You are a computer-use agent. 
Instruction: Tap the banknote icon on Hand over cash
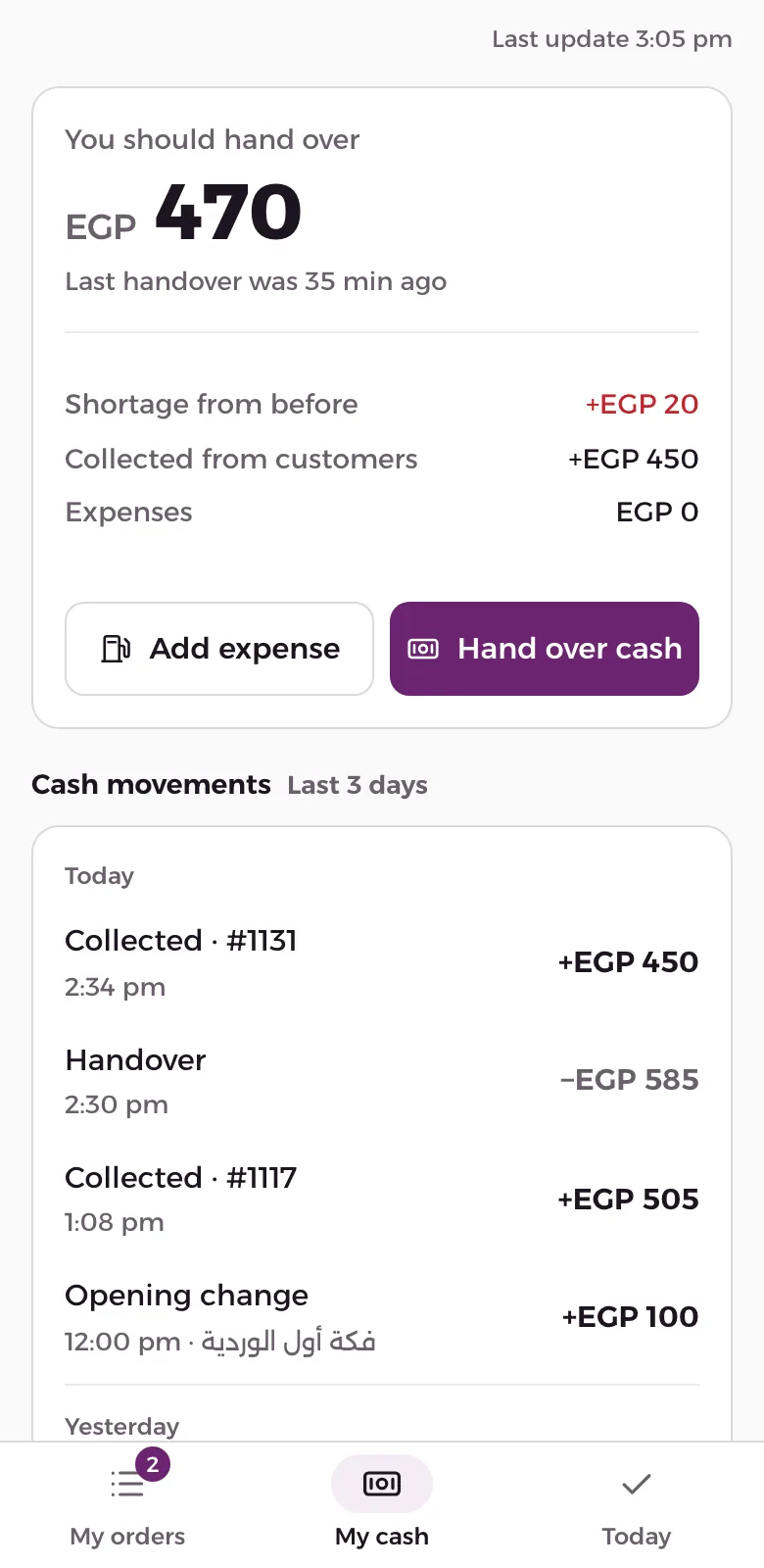coord(423,649)
